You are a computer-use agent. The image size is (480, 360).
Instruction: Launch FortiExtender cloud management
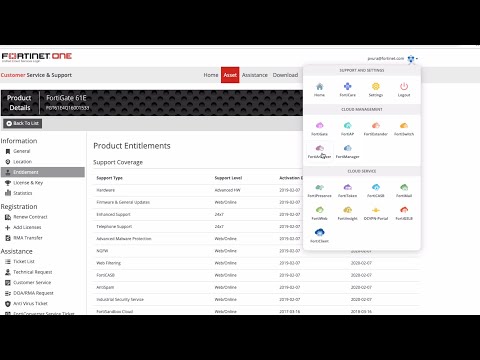(x=376, y=129)
